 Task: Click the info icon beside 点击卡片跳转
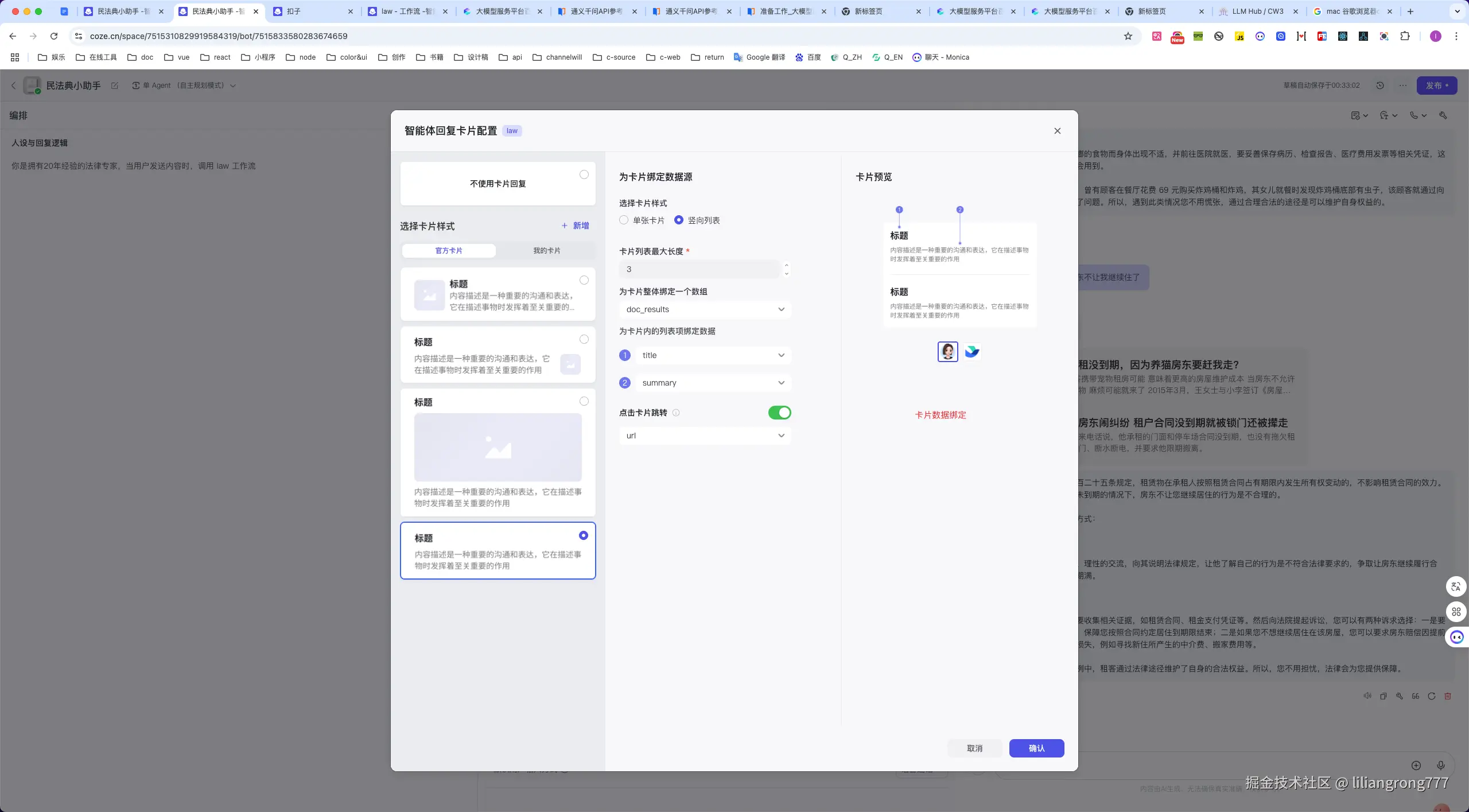point(676,413)
